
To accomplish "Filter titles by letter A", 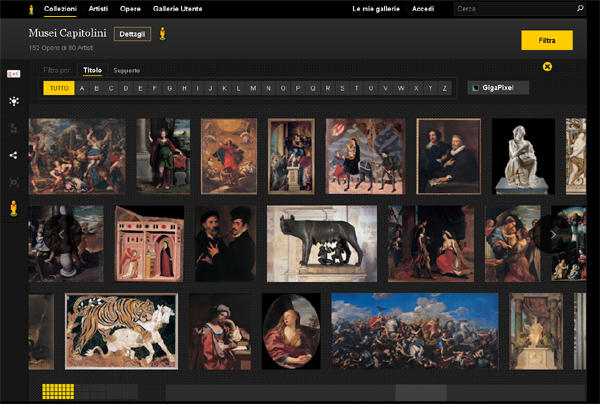I will (x=82, y=88).
